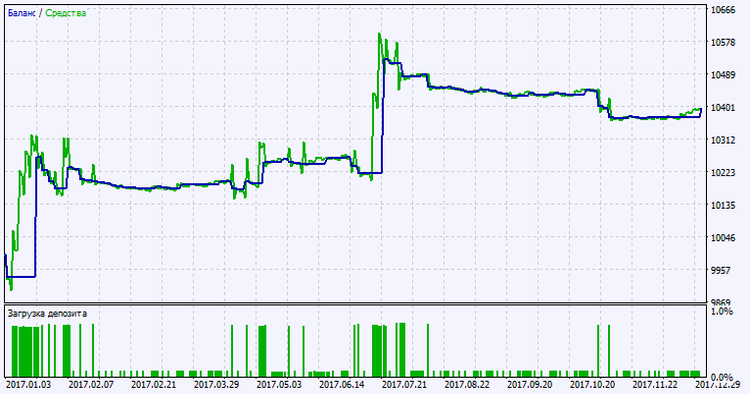Click the 9957 axis value
The height and width of the screenshot is (394, 750).
click(x=720, y=270)
